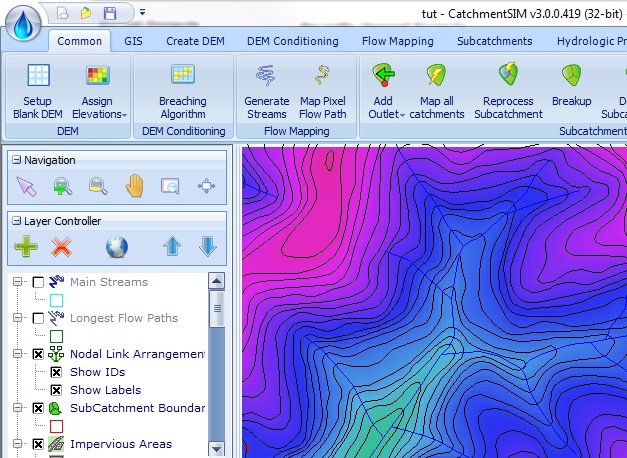Click the cyan Main Streams color swatch
This screenshot has height=458, width=627.
coord(56,300)
